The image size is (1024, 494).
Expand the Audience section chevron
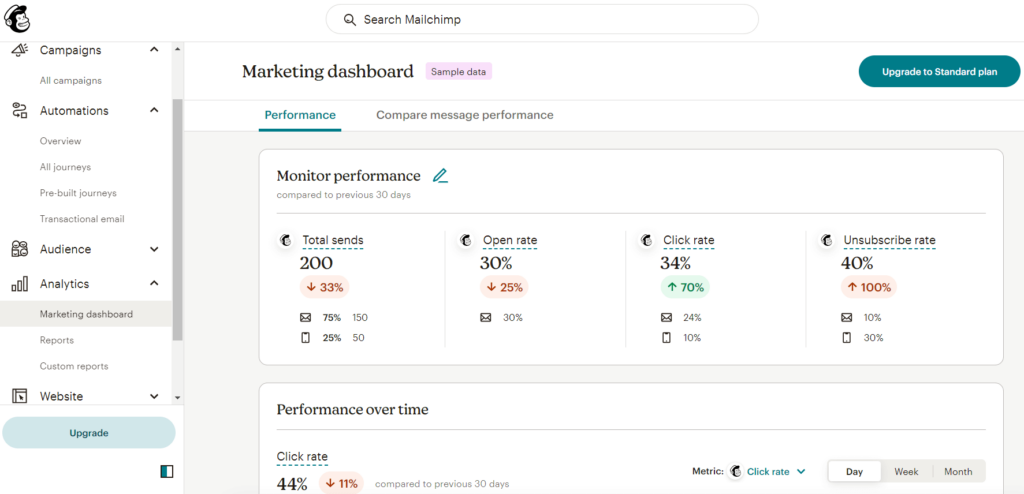(154, 249)
